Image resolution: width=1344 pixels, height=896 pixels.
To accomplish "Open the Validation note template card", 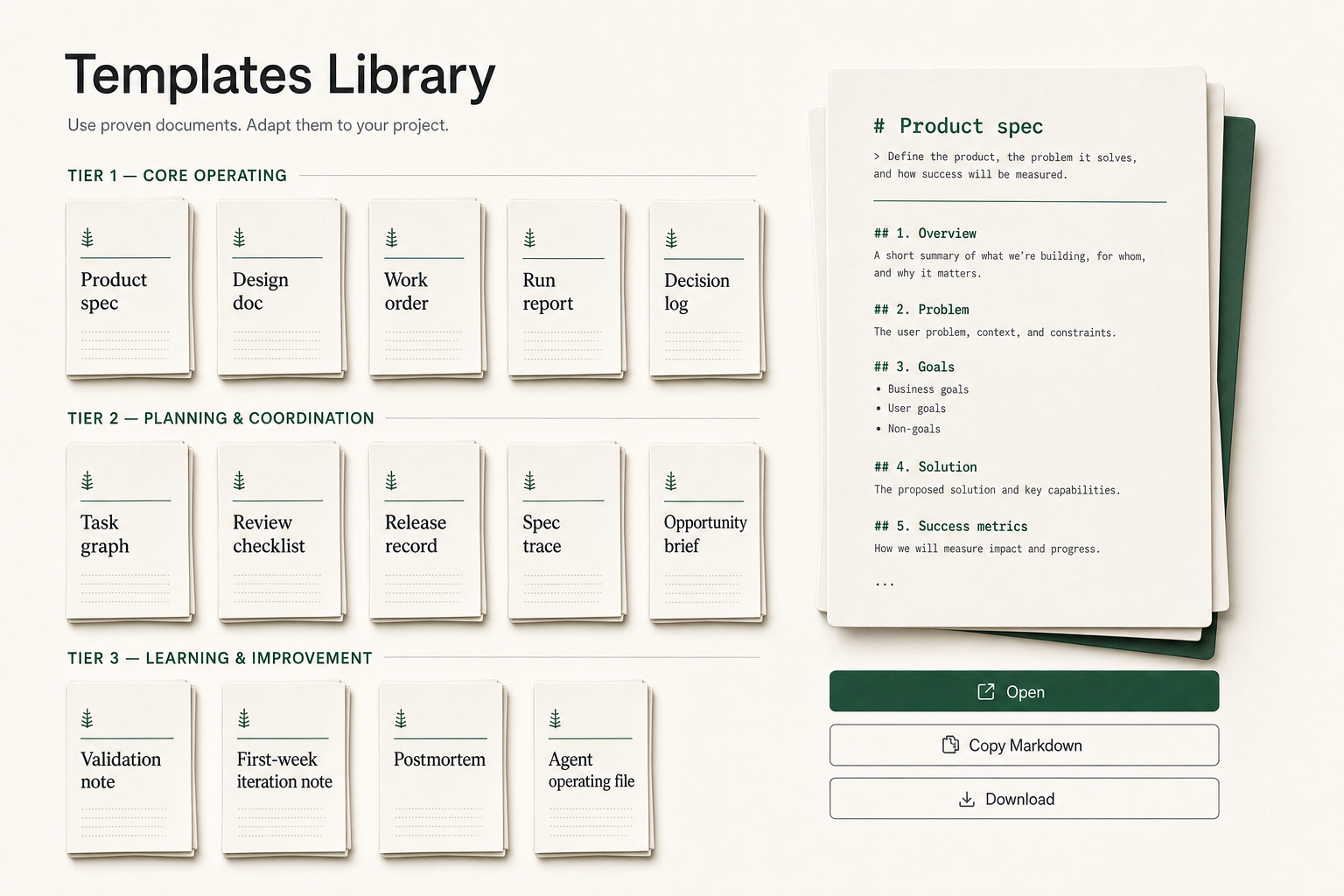I will click(130, 768).
